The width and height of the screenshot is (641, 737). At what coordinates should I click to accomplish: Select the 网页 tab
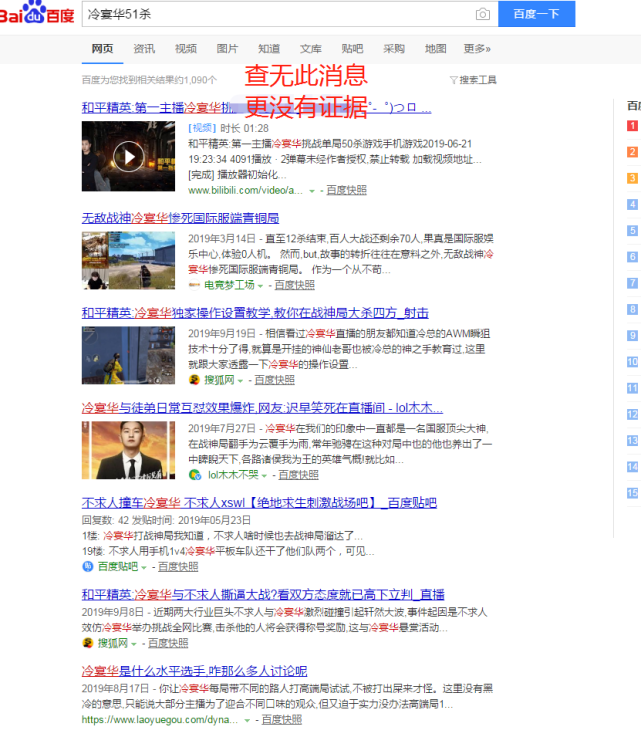tap(102, 49)
